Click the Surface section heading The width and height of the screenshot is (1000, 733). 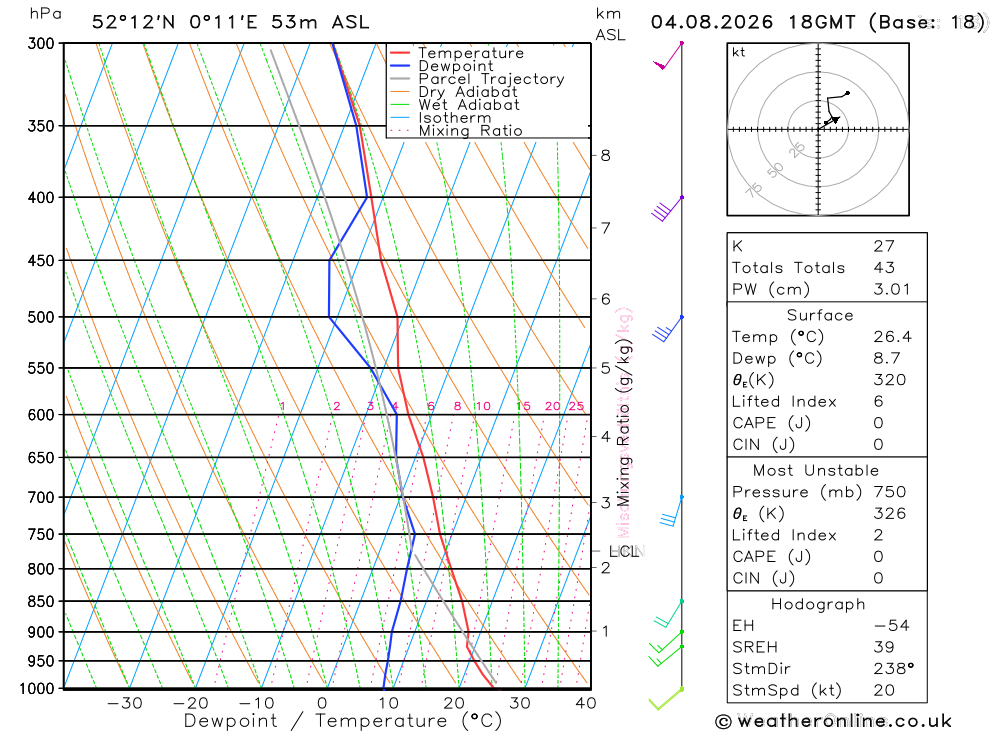click(820, 315)
